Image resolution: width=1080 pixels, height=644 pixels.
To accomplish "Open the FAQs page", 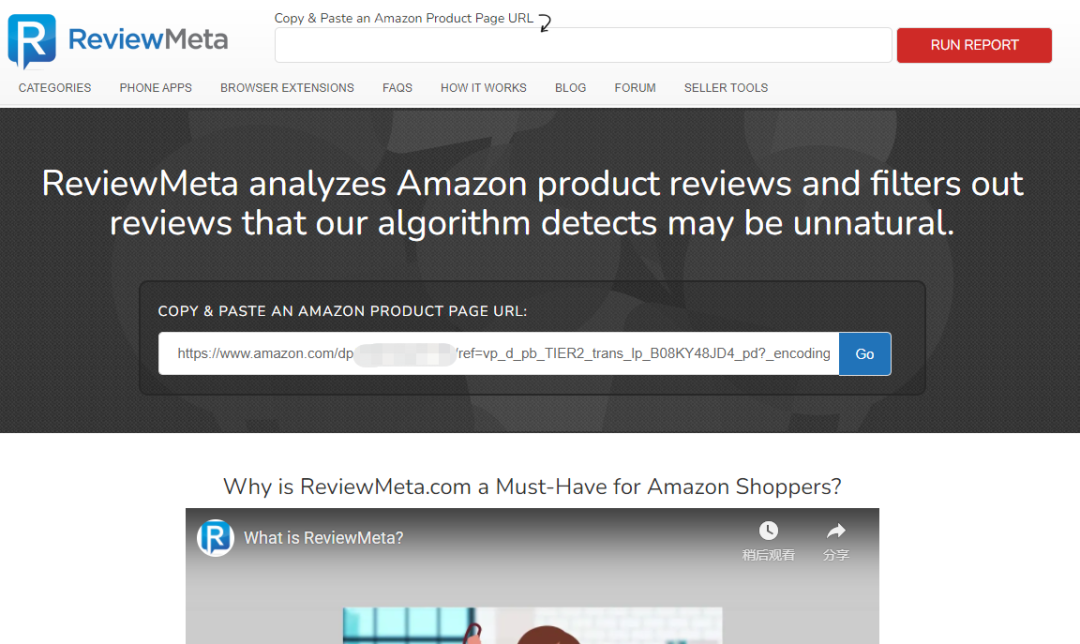I will pyautogui.click(x=397, y=87).
